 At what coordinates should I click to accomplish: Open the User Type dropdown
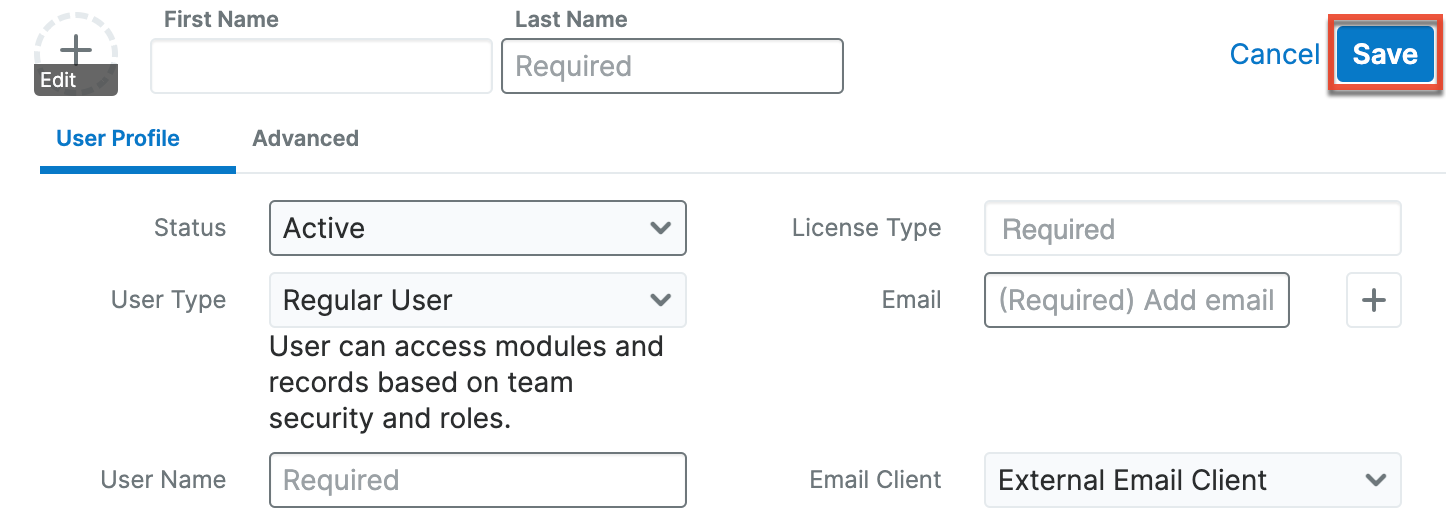point(477,300)
